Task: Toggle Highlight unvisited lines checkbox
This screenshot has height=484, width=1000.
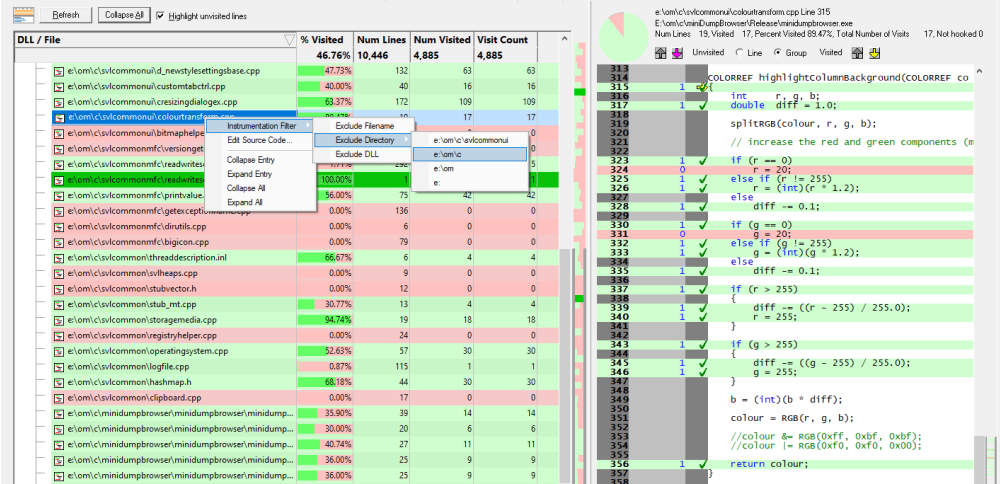Action: (x=160, y=15)
